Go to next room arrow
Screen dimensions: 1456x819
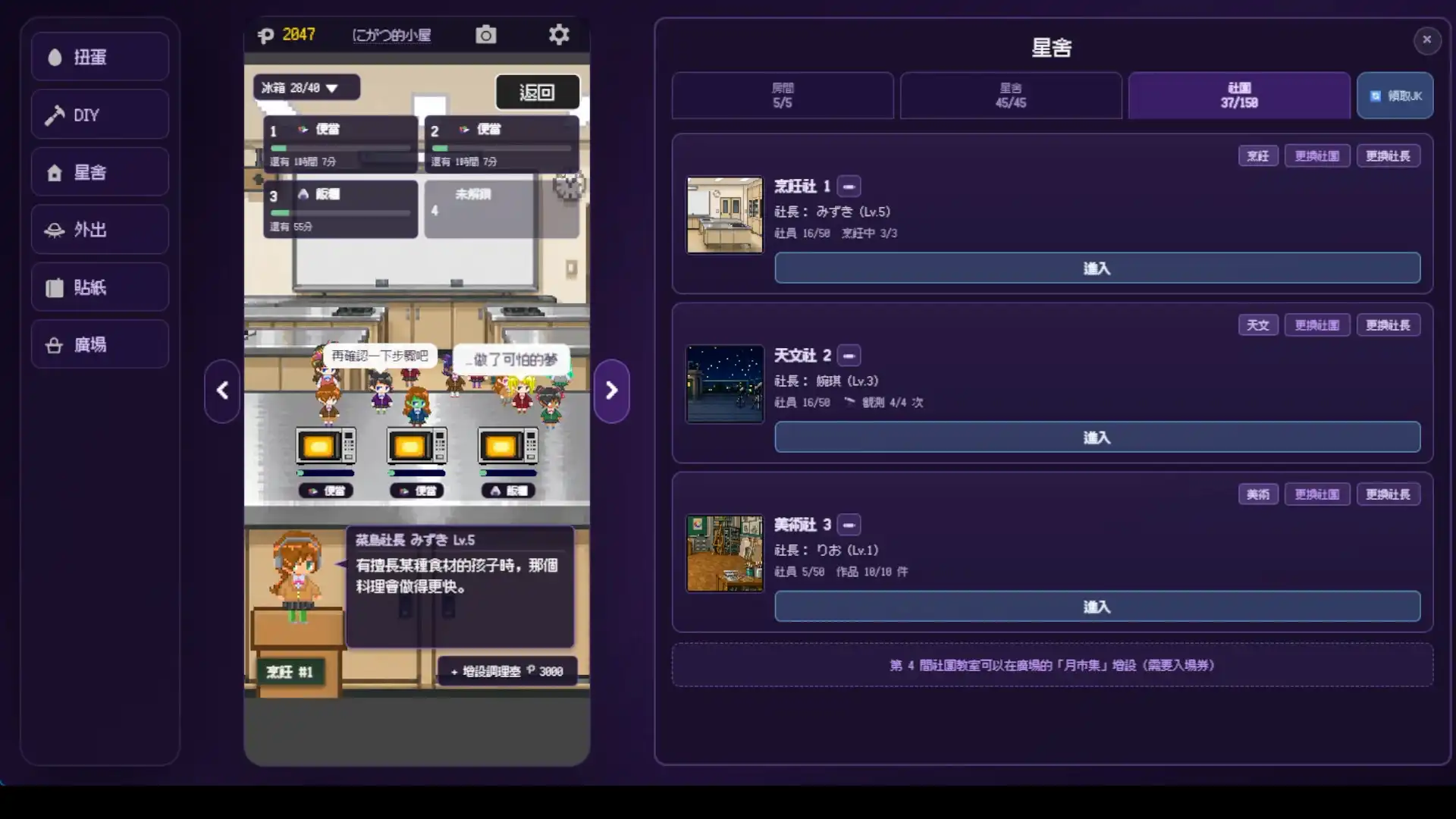click(611, 391)
